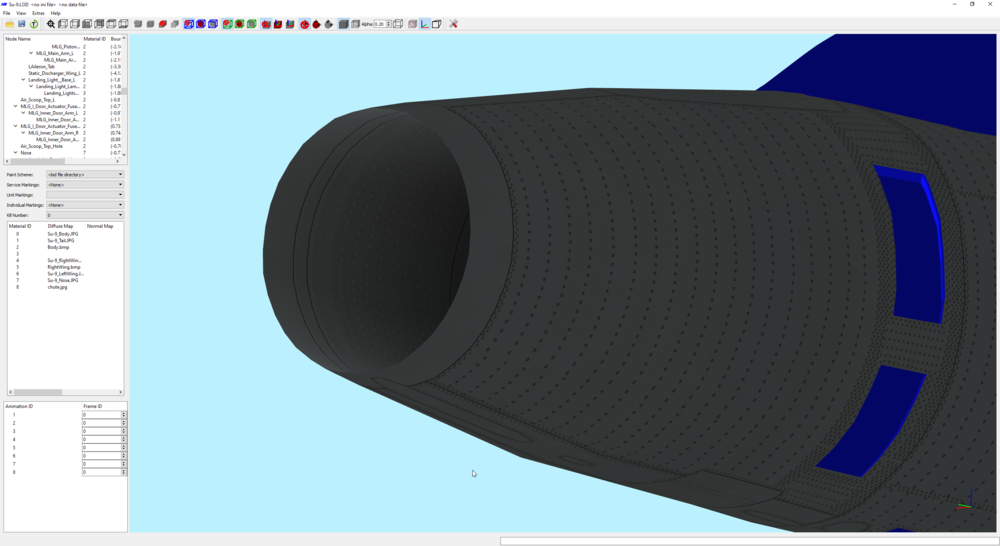This screenshot has height=546, width=1000.
Task: Open the Extras menu
Action: click(38, 13)
